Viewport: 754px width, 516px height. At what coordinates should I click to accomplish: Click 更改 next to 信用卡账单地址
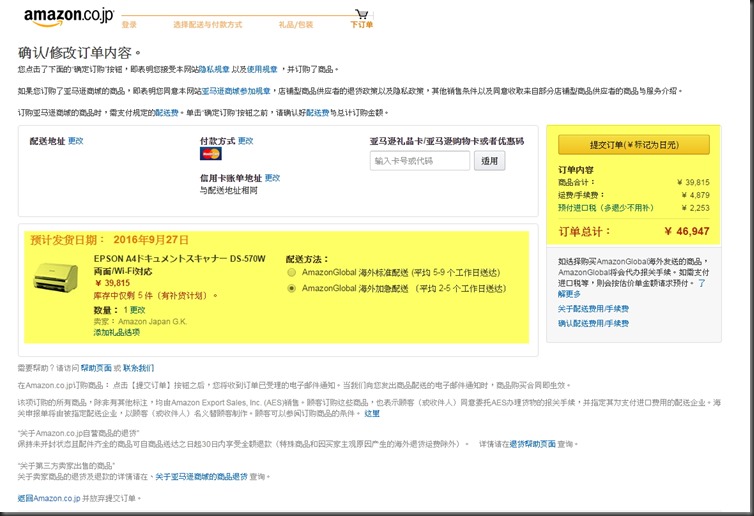272,177
